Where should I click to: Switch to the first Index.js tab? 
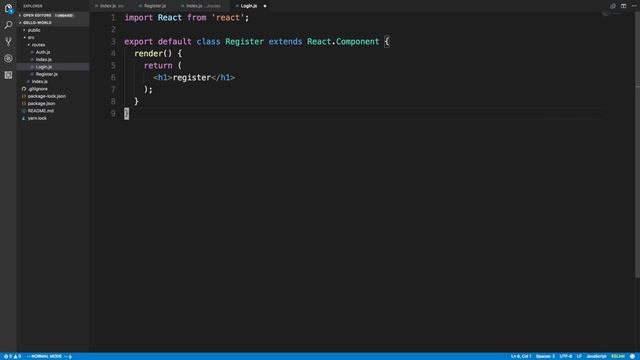click(111, 6)
